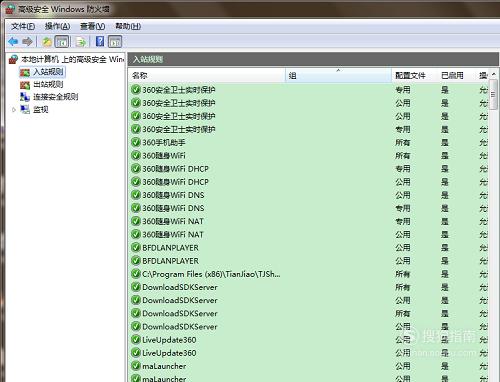Select the 360随身WiFi DHCP rule with 公用 profile
This screenshot has height=382, width=500.
309,182
